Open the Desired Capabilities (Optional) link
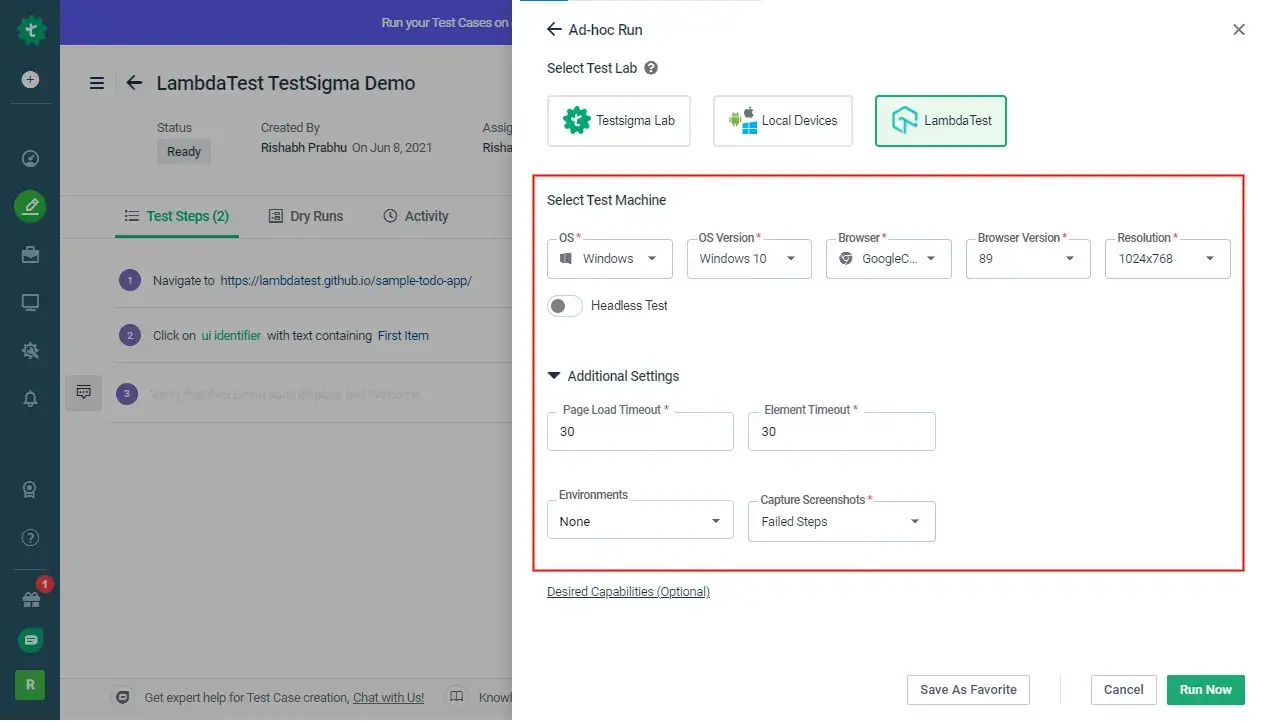The height and width of the screenshot is (722, 1282). (628, 592)
